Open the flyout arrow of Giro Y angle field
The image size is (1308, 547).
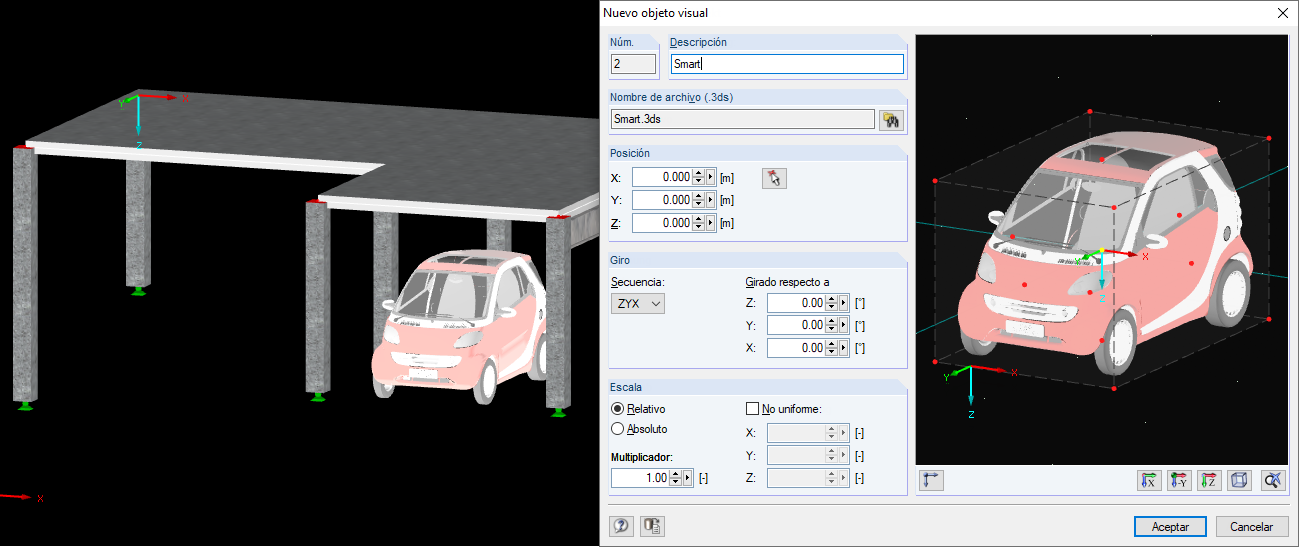point(845,326)
